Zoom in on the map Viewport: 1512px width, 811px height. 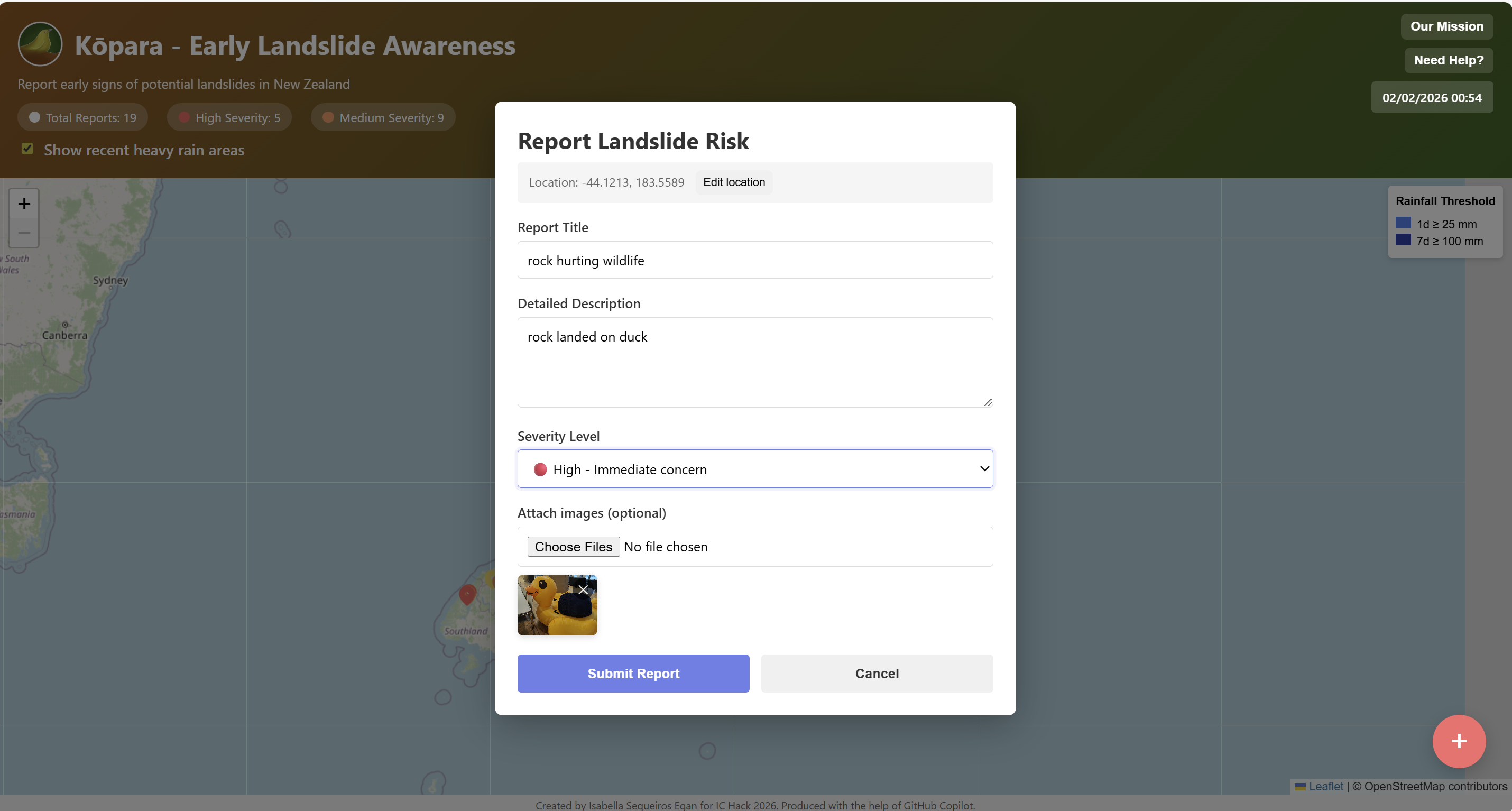pyautogui.click(x=23, y=204)
